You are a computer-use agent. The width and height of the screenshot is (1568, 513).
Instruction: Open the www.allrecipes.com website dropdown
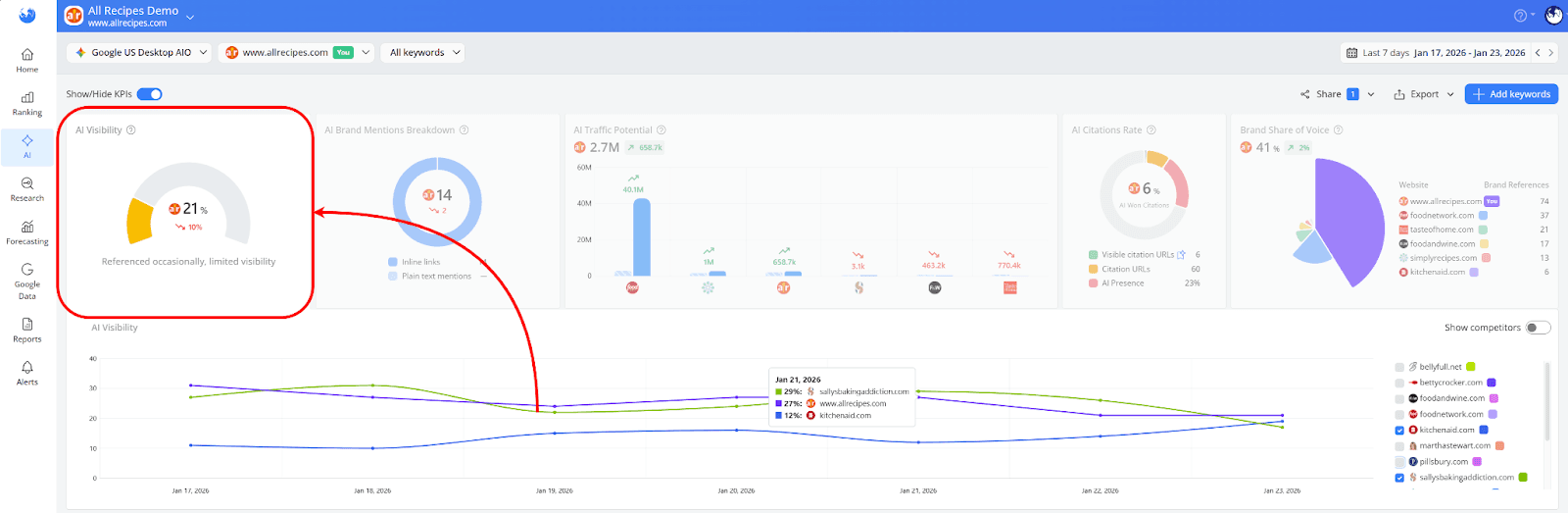(x=296, y=53)
